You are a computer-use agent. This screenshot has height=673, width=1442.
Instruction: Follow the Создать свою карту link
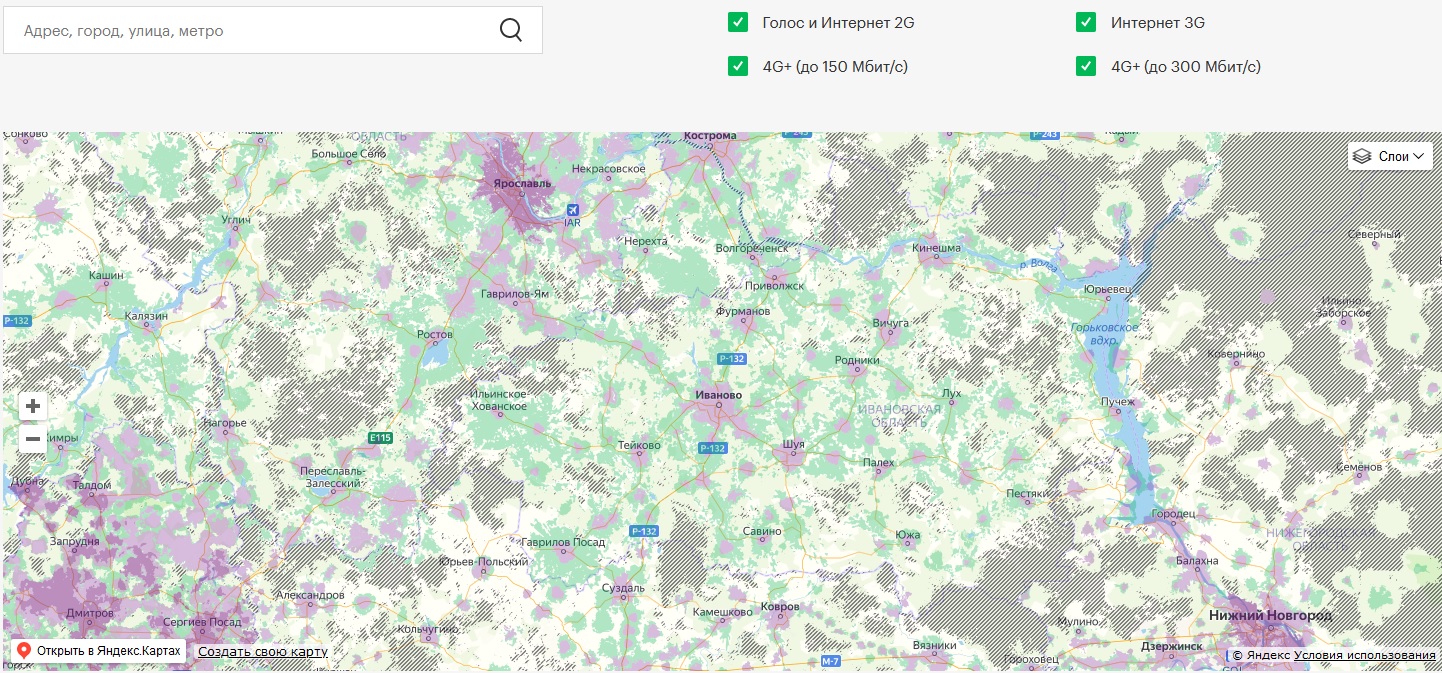[263, 652]
